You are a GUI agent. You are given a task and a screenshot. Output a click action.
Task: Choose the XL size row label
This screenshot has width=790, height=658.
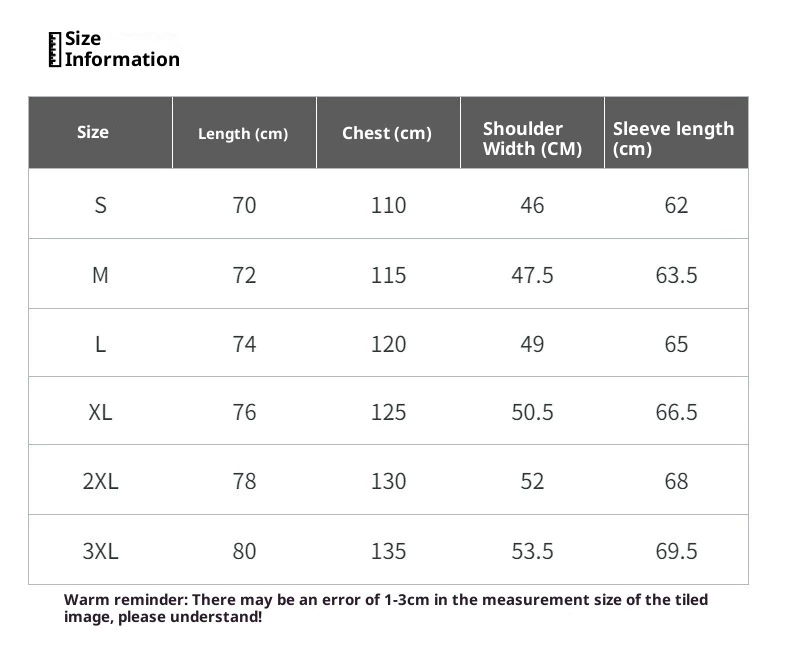pos(100,412)
